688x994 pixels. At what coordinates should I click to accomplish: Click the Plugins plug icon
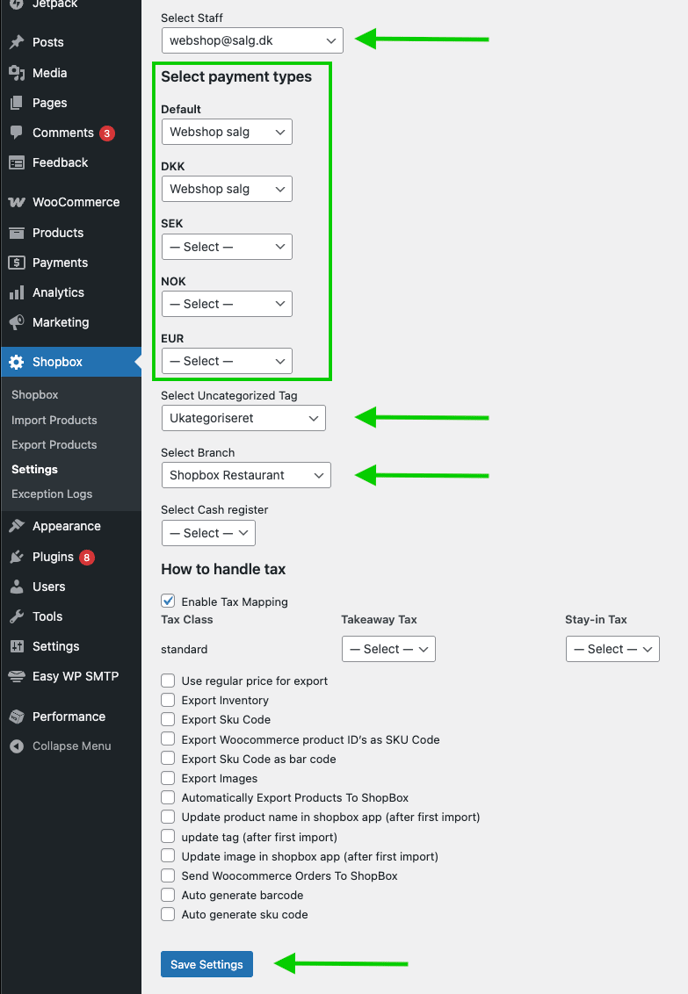(16, 557)
